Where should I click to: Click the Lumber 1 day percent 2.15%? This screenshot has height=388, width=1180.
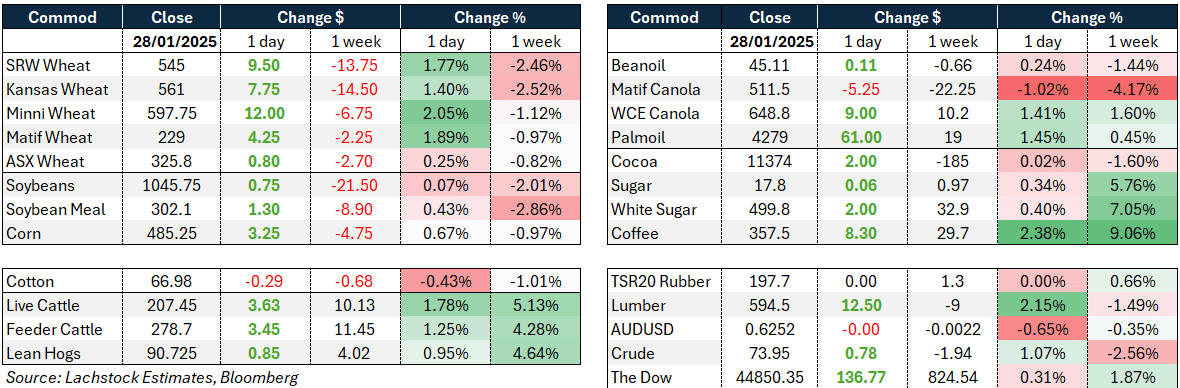point(1042,306)
